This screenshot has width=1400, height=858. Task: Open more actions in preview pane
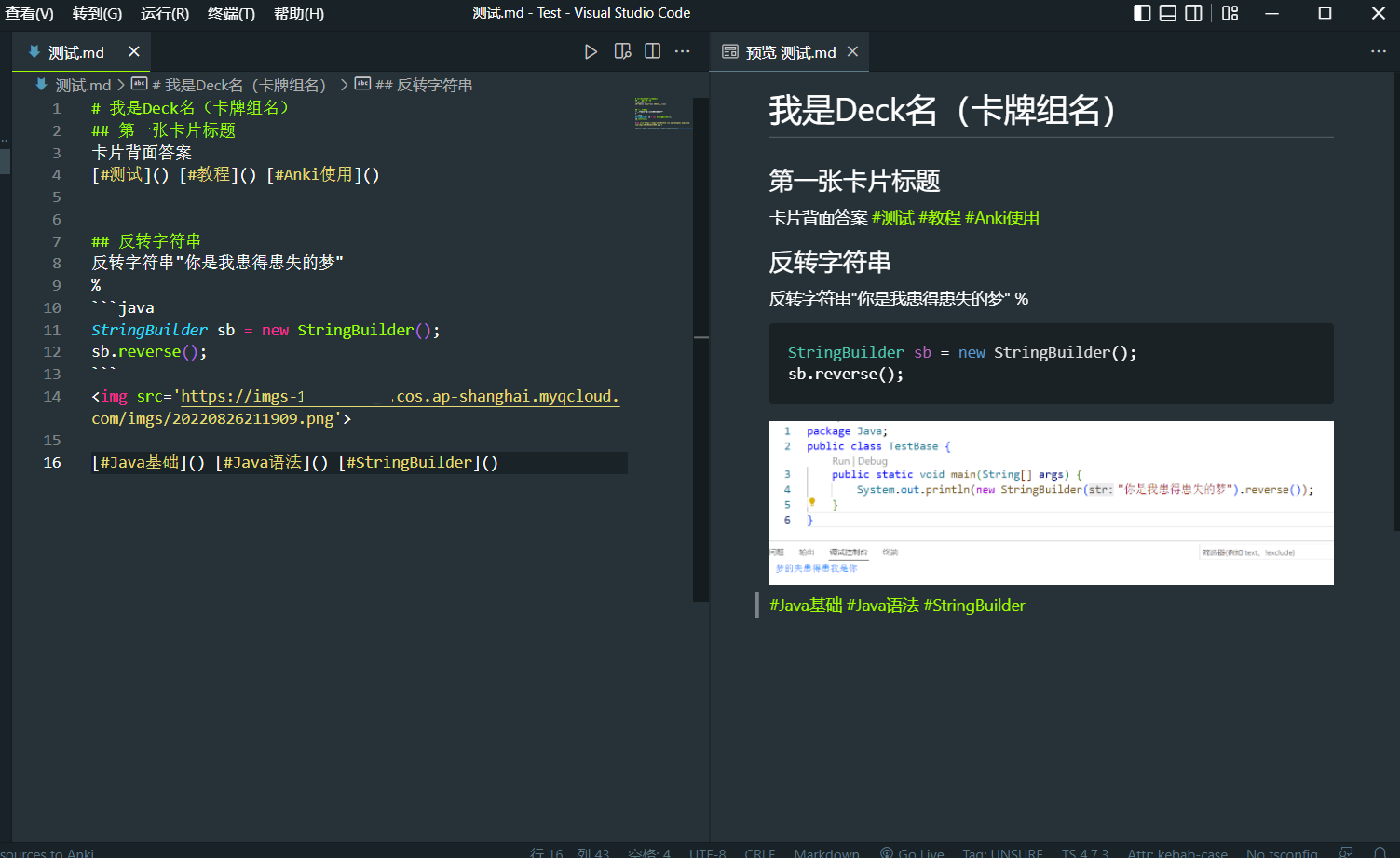(1378, 52)
